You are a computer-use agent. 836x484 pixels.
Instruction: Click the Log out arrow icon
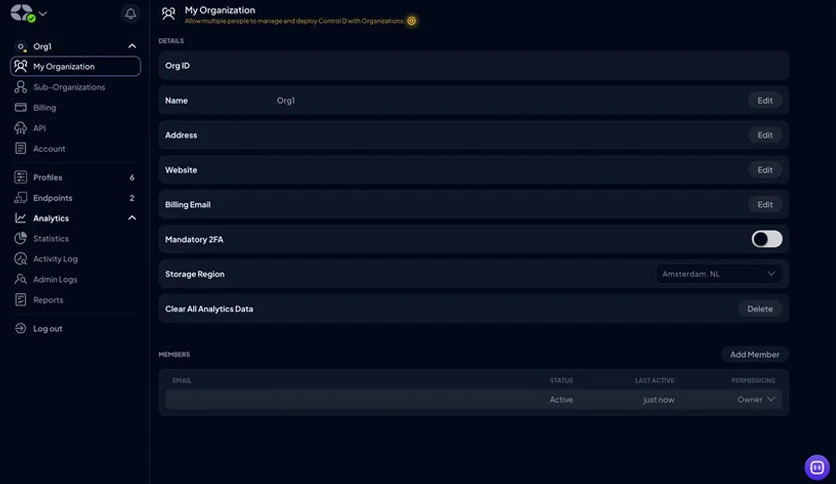tap(21, 328)
